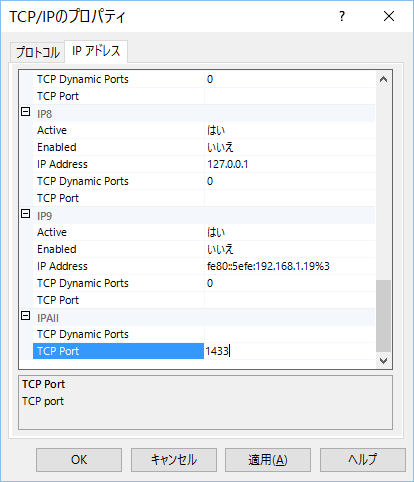Image resolution: width=414 pixels, height=482 pixels.
Task: Collapse the IP9 section
Action: pyautogui.click(x=26, y=214)
